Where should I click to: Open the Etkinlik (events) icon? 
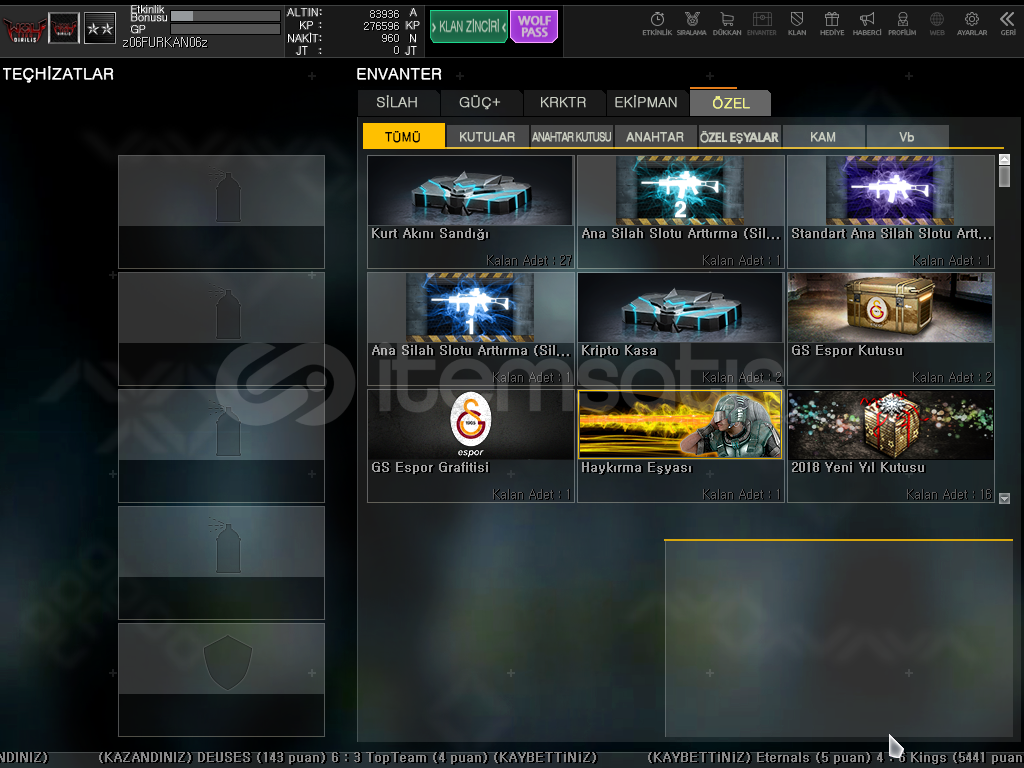click(x=657, y=22)
